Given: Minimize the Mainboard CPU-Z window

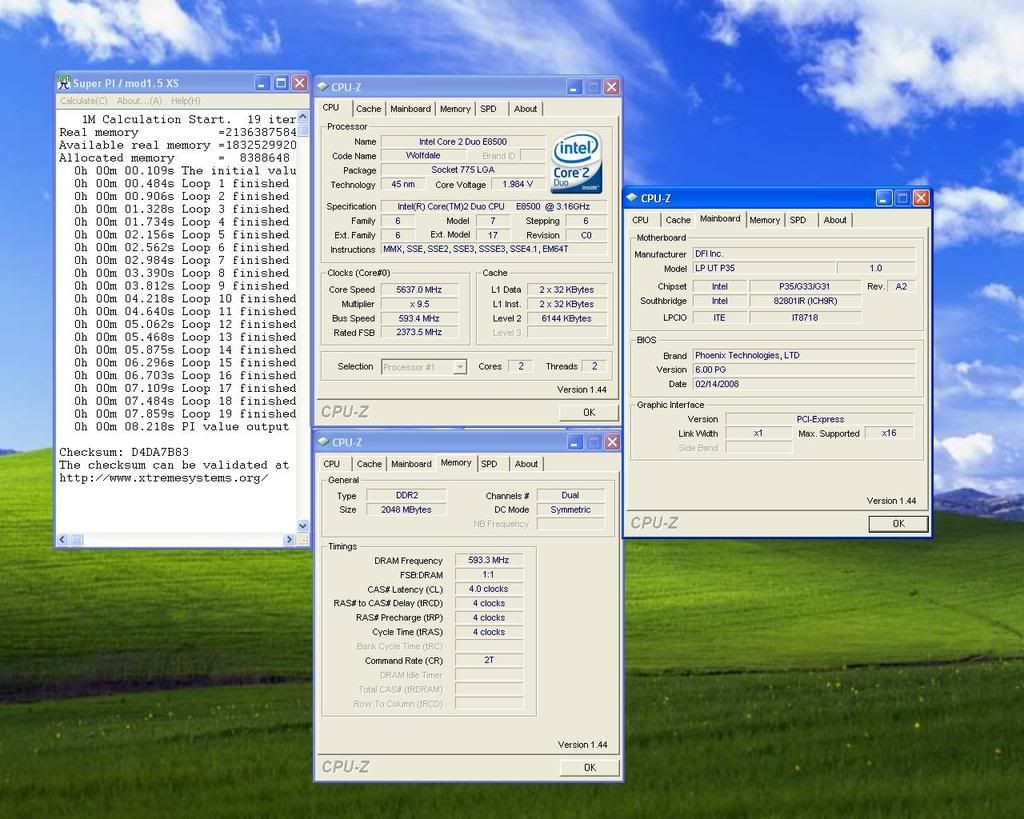Looking at the screenshot, I should [884, 198].
